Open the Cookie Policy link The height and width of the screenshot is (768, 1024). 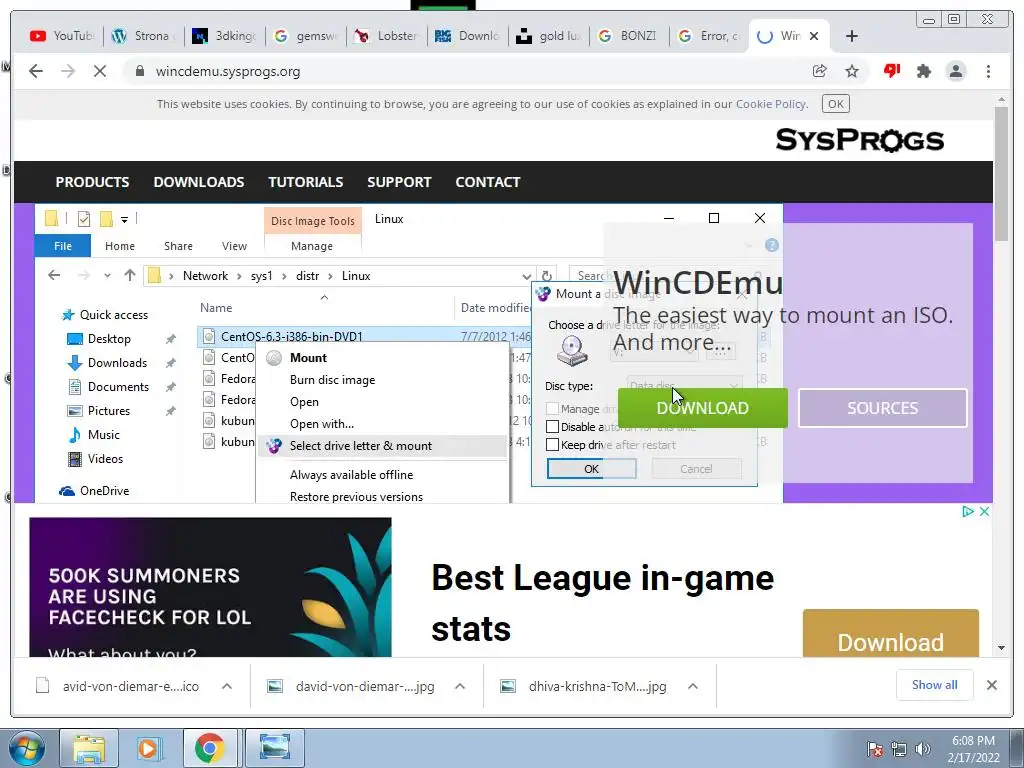click(x=771, y=104)
